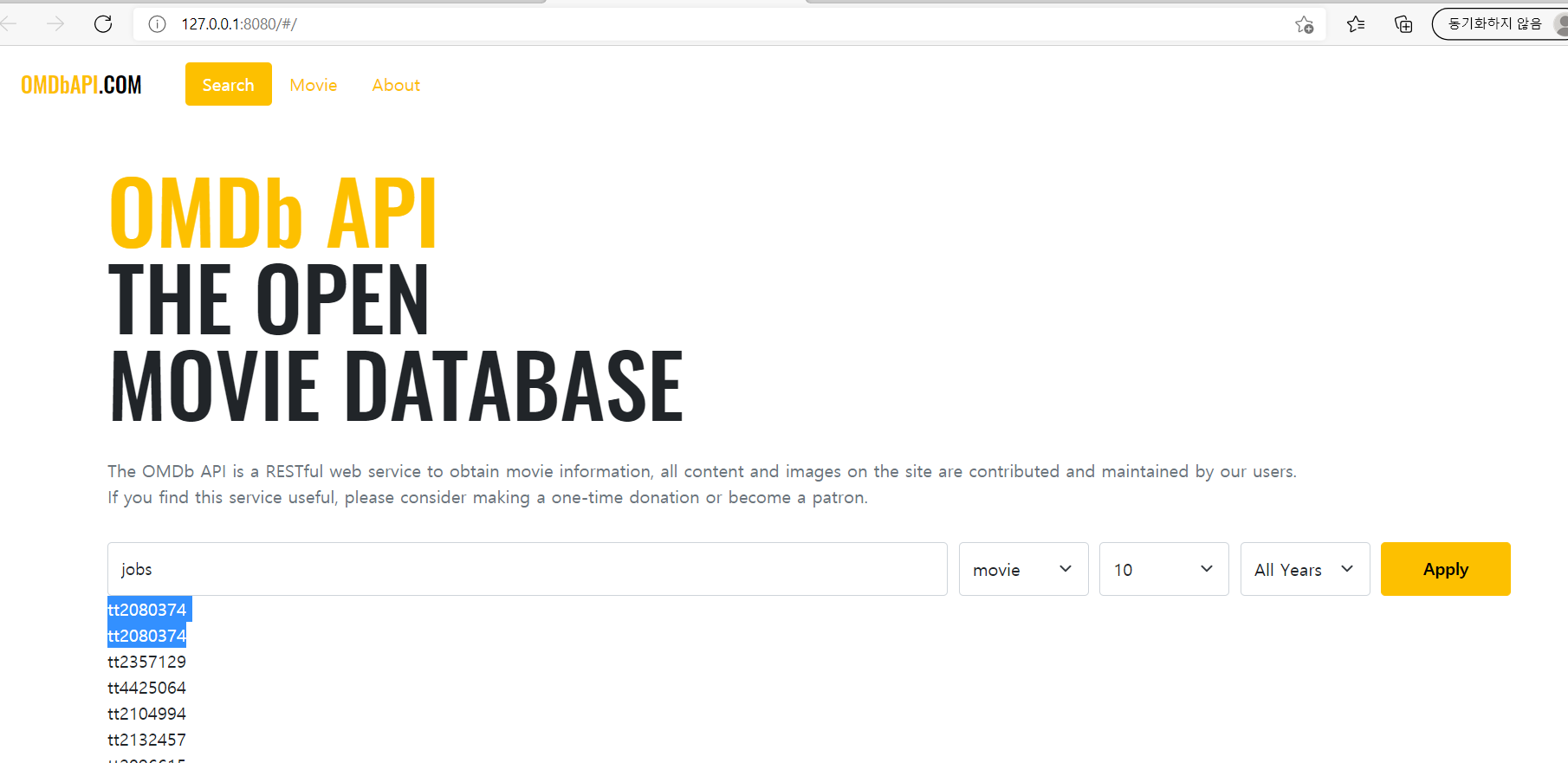Go back using the browser back arrow
The width and height of the screenshot is (1568, 763).
point(9,24)
